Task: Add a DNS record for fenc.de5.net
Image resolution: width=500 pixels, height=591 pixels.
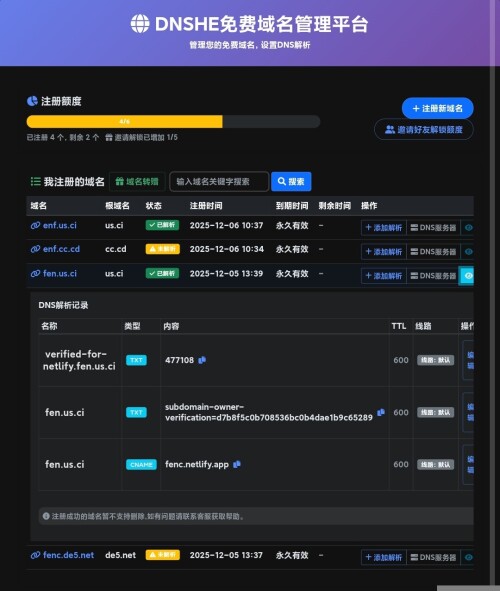Action: point(384,557)
